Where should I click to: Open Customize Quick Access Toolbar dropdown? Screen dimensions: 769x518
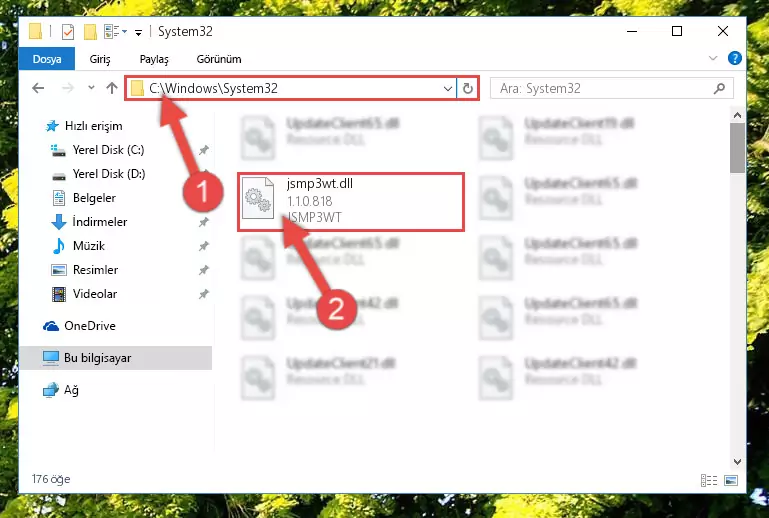[139, 33]
